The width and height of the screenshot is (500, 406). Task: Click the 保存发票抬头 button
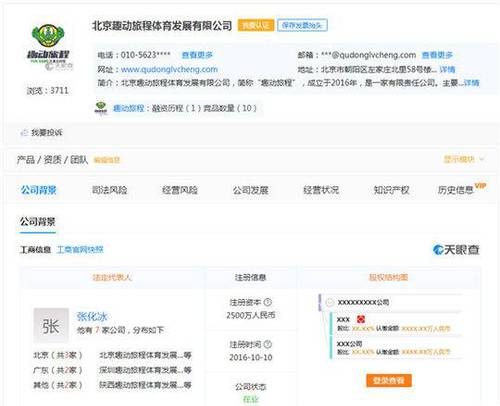302,25
